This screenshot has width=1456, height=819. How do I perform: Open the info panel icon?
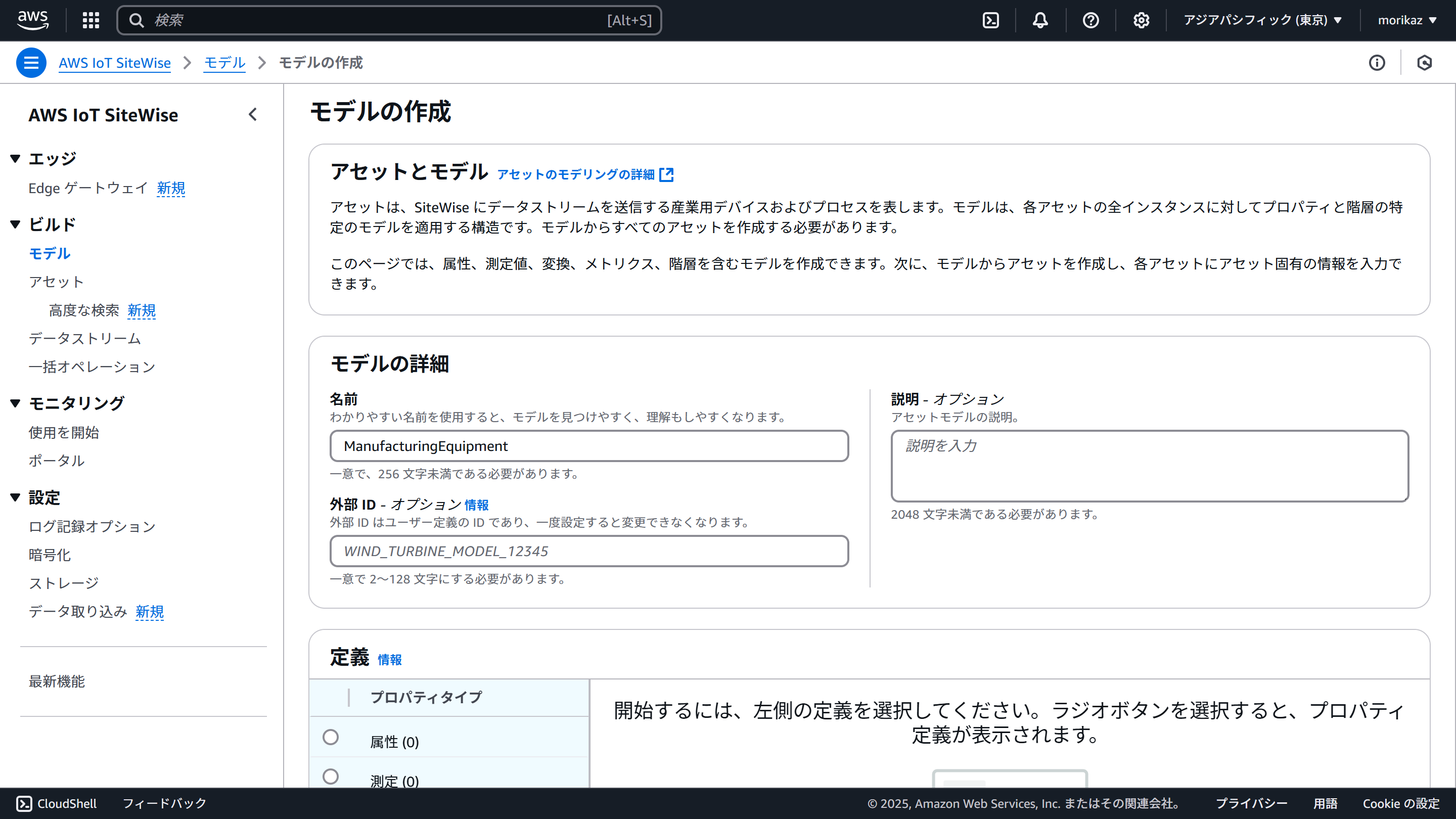pos(1377,63)
